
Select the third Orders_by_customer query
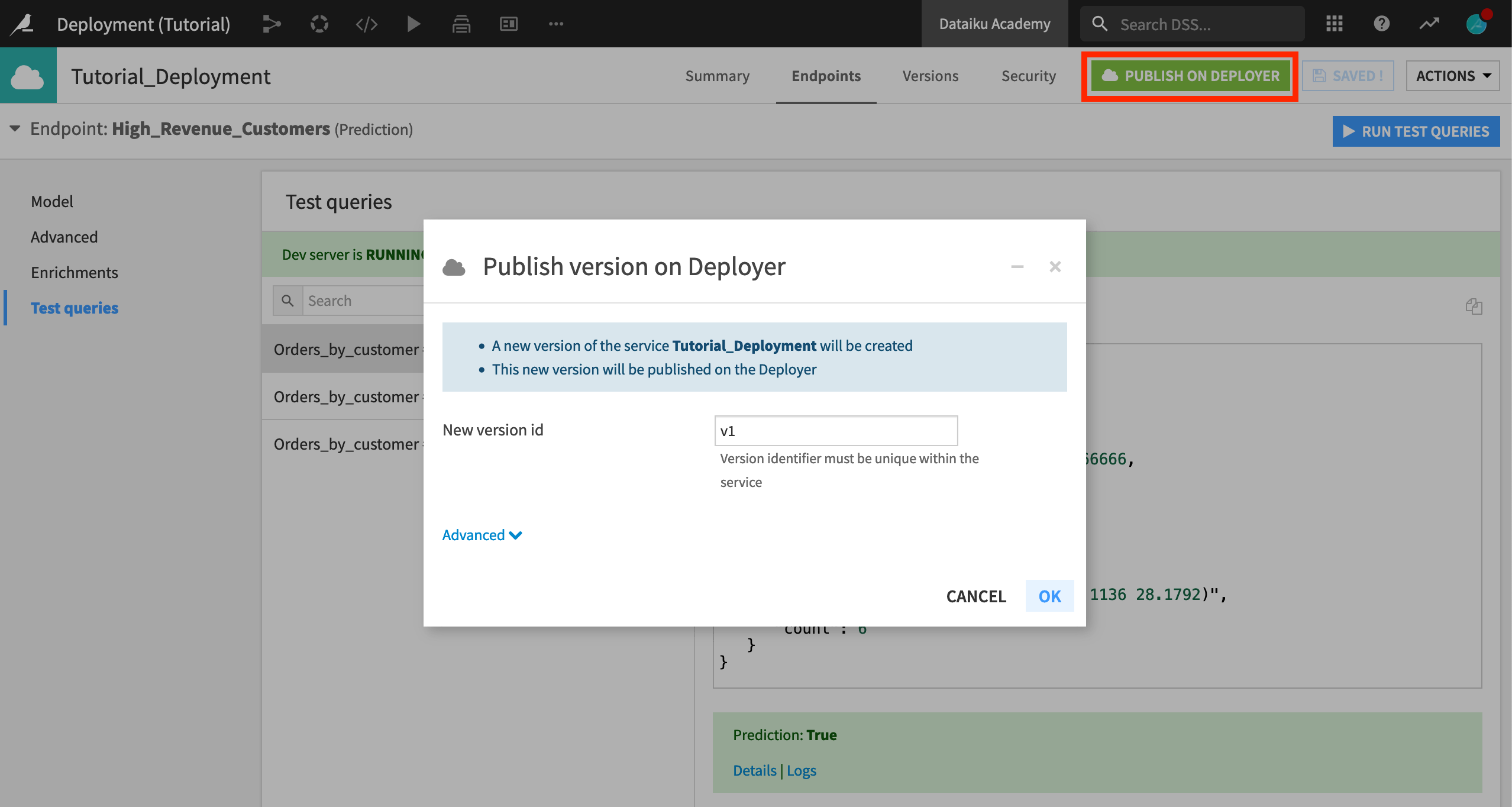click(x=343, y=444)
